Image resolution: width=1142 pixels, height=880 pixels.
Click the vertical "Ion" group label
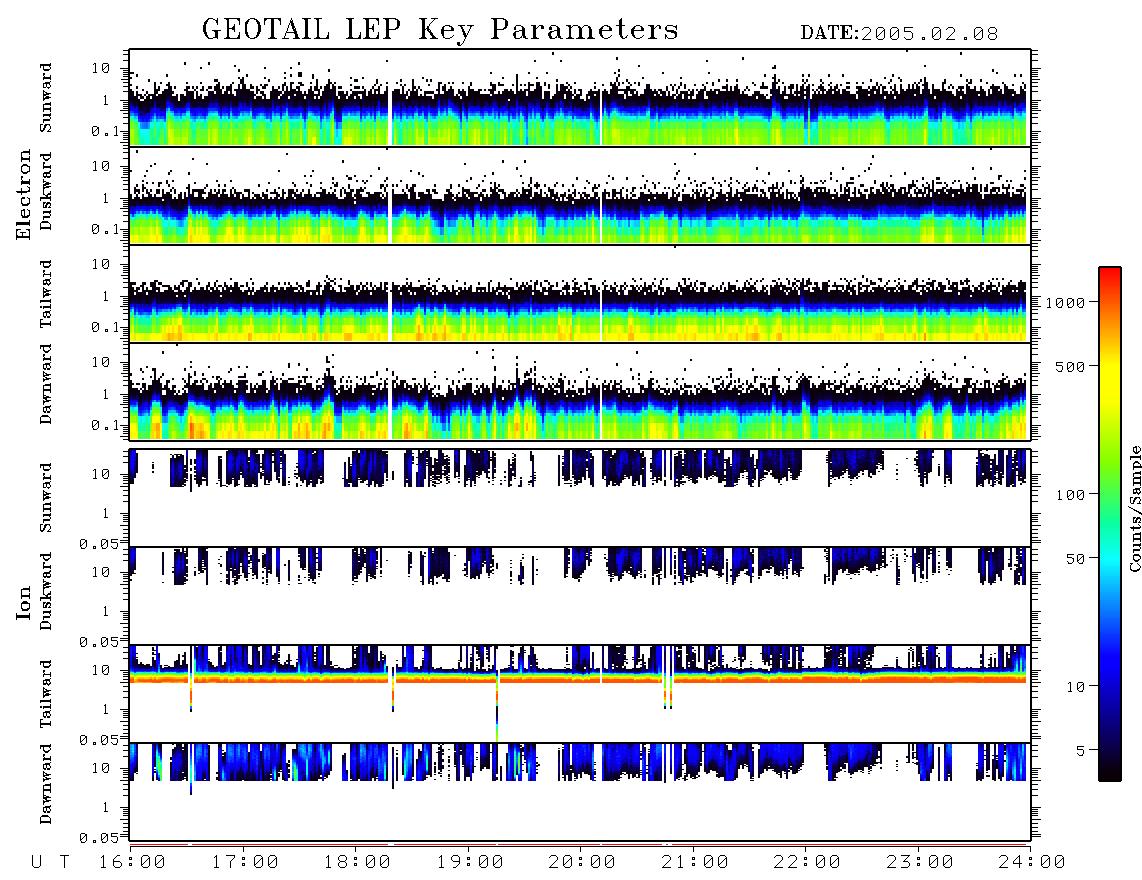click(24, 602)
